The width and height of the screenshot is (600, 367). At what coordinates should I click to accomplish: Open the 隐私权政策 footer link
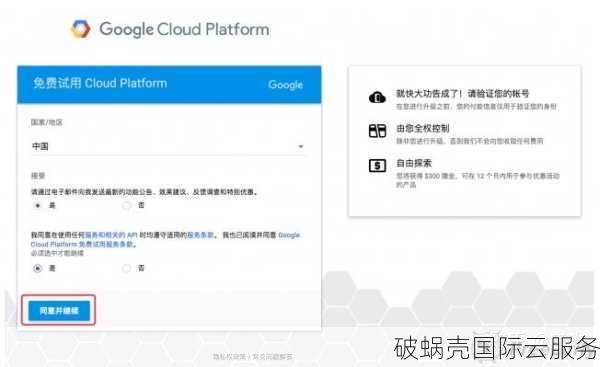click(x=229, y=357)
